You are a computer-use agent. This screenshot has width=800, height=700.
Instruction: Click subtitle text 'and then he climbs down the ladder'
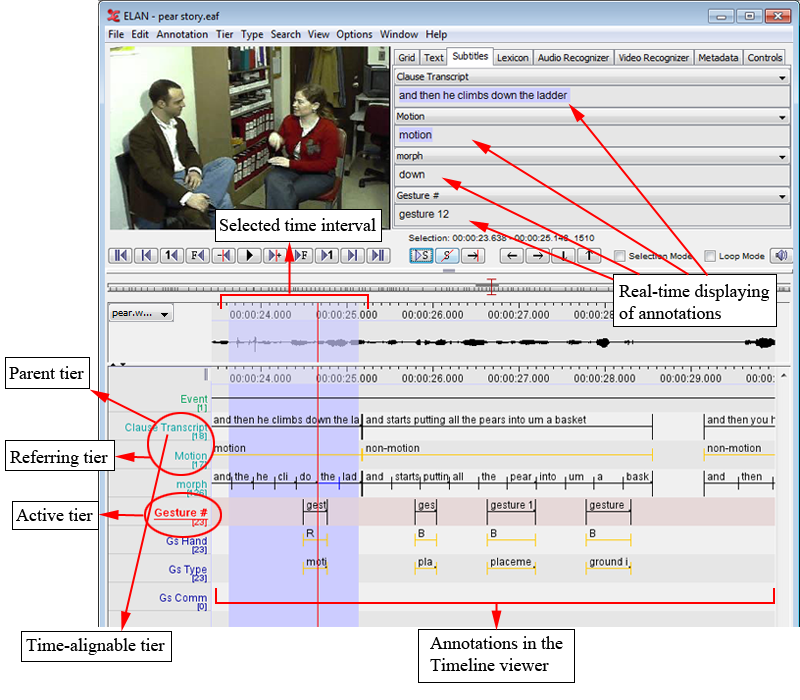(x=483, y=95)
